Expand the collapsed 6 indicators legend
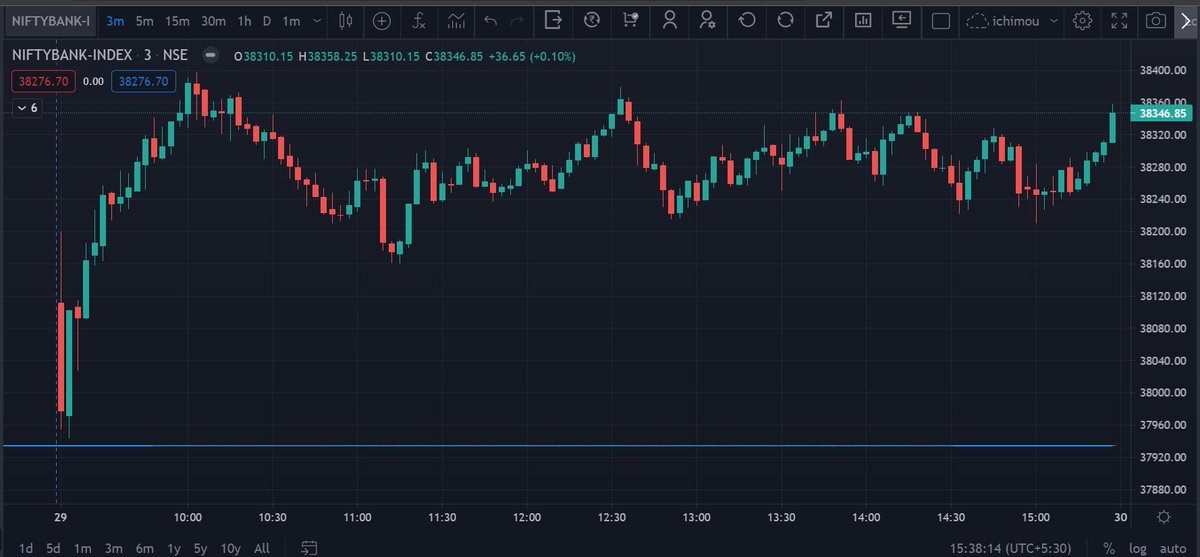Screen dimensions: 1200x557 [x=27, y=107]
